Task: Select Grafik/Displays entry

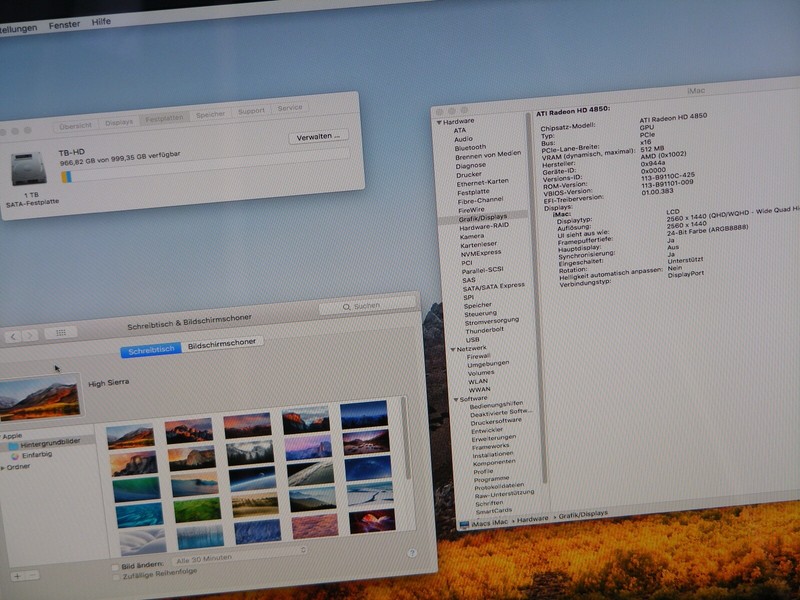Action: [483, 218]
